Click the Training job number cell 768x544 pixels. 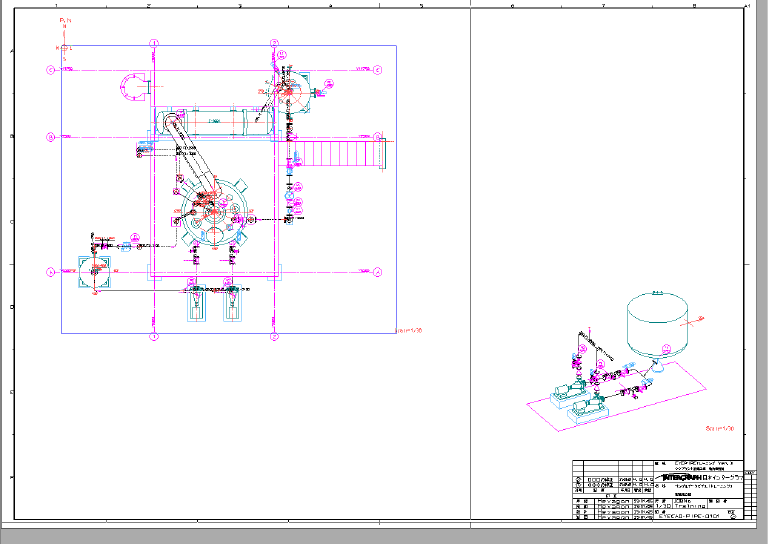tap(690, 506)
